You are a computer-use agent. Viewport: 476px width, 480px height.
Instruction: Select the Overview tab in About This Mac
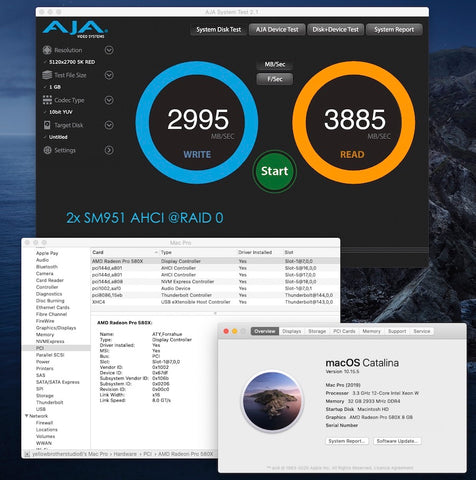coord(265,331)
